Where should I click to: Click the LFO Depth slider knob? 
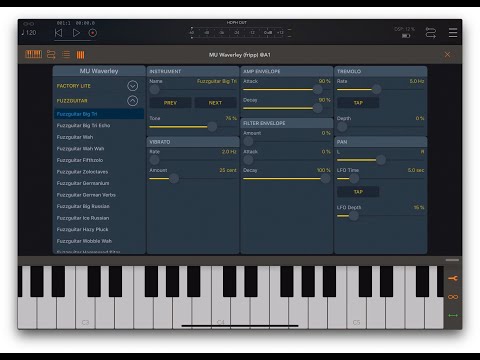tap(354, 216)
